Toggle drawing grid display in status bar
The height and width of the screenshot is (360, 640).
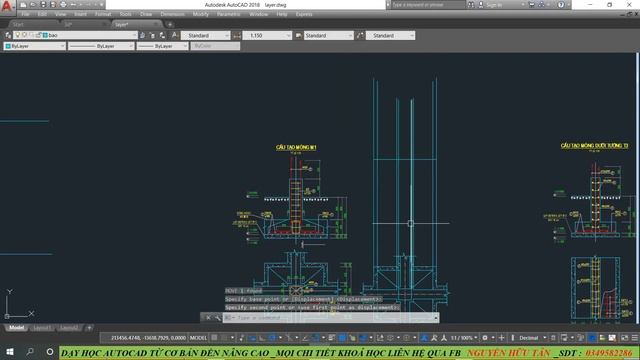pos(214,338)
